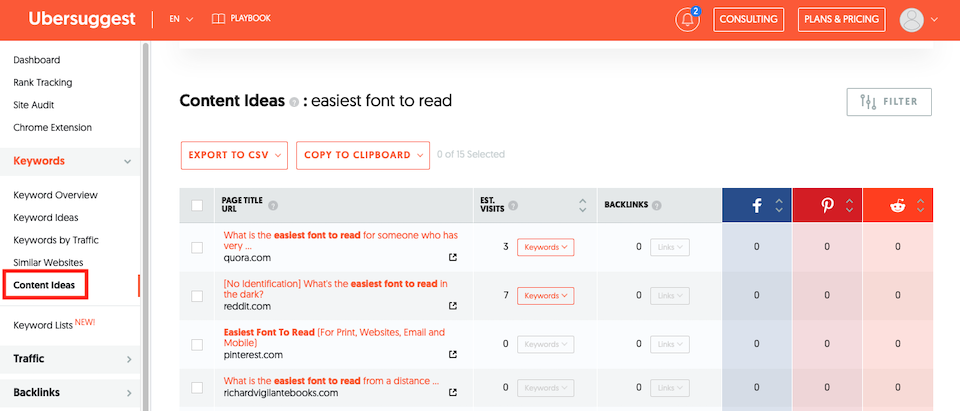Click the Reddit shares column icon
This screenshot has width=960, height=411.
pos(897,206)
